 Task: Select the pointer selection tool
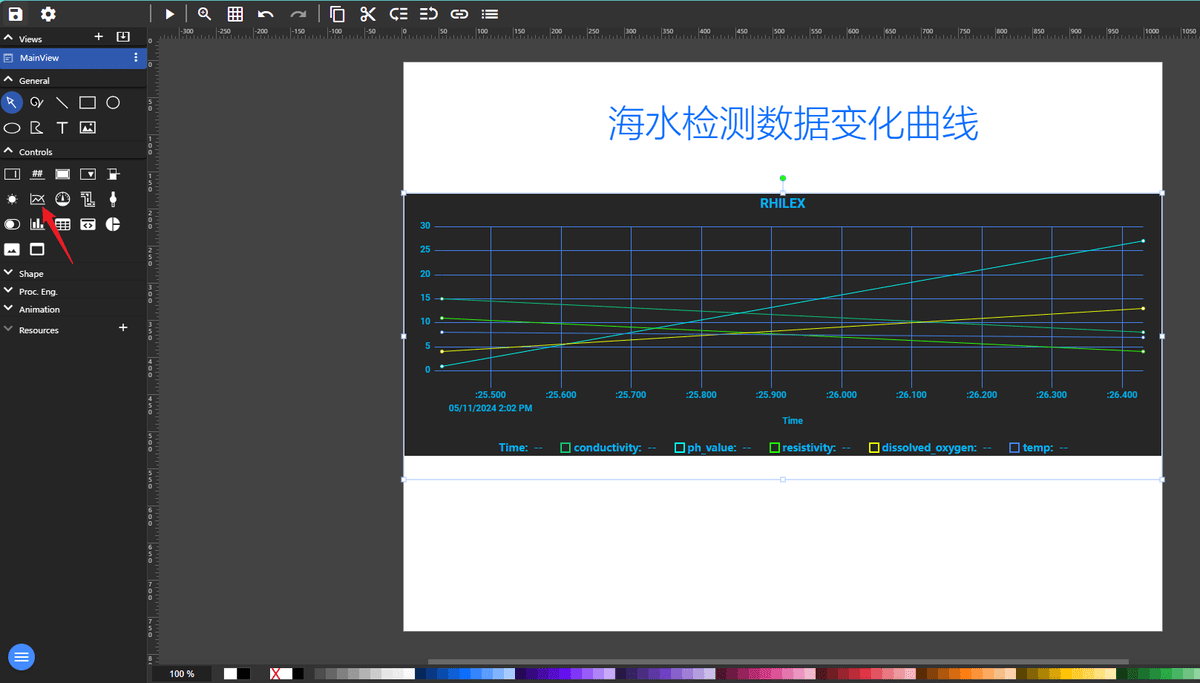pos(12,102)
